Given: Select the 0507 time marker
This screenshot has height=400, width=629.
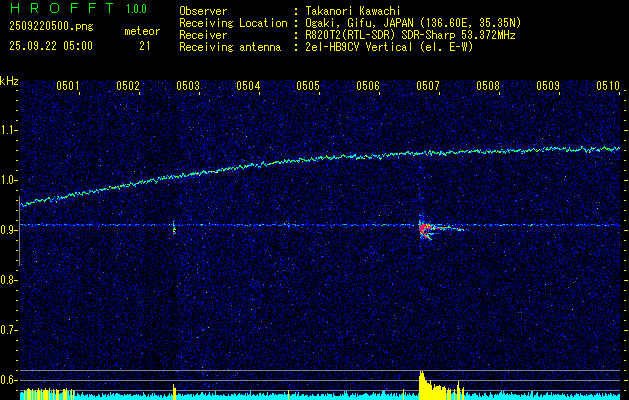Looking at the screenshot, I should (x=428, y=86).
